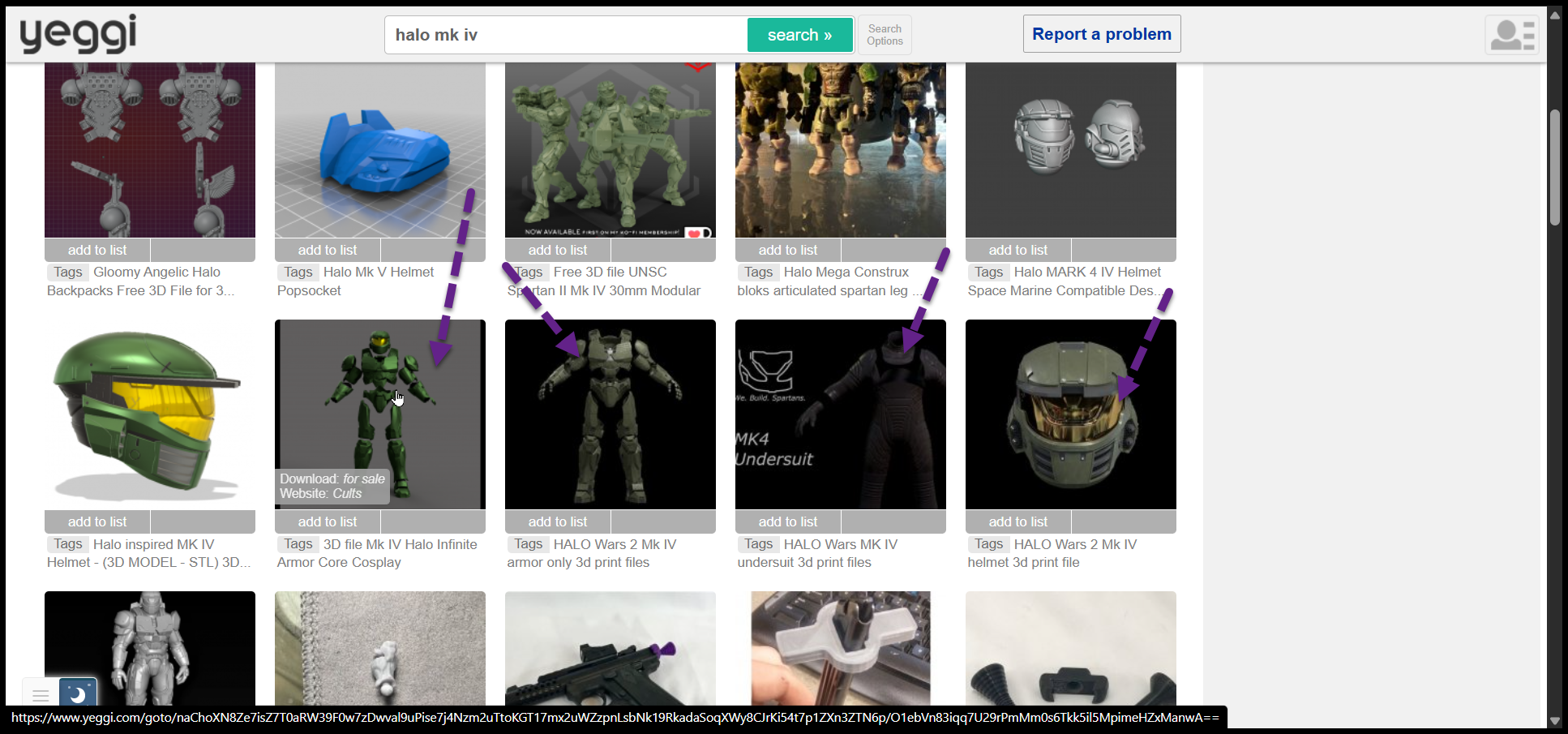Open the black cone-shaped parts thumbnail
The width and height of the screenshot is (1568, 734).
click(x=1071, y=648)
